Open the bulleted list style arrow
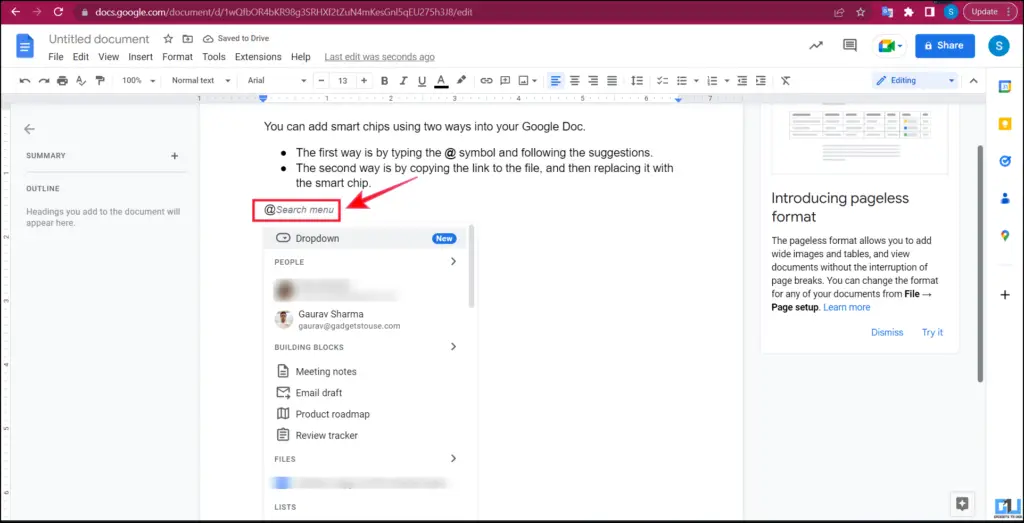This screenshot has width=1024, height=523. click(696, 81)
